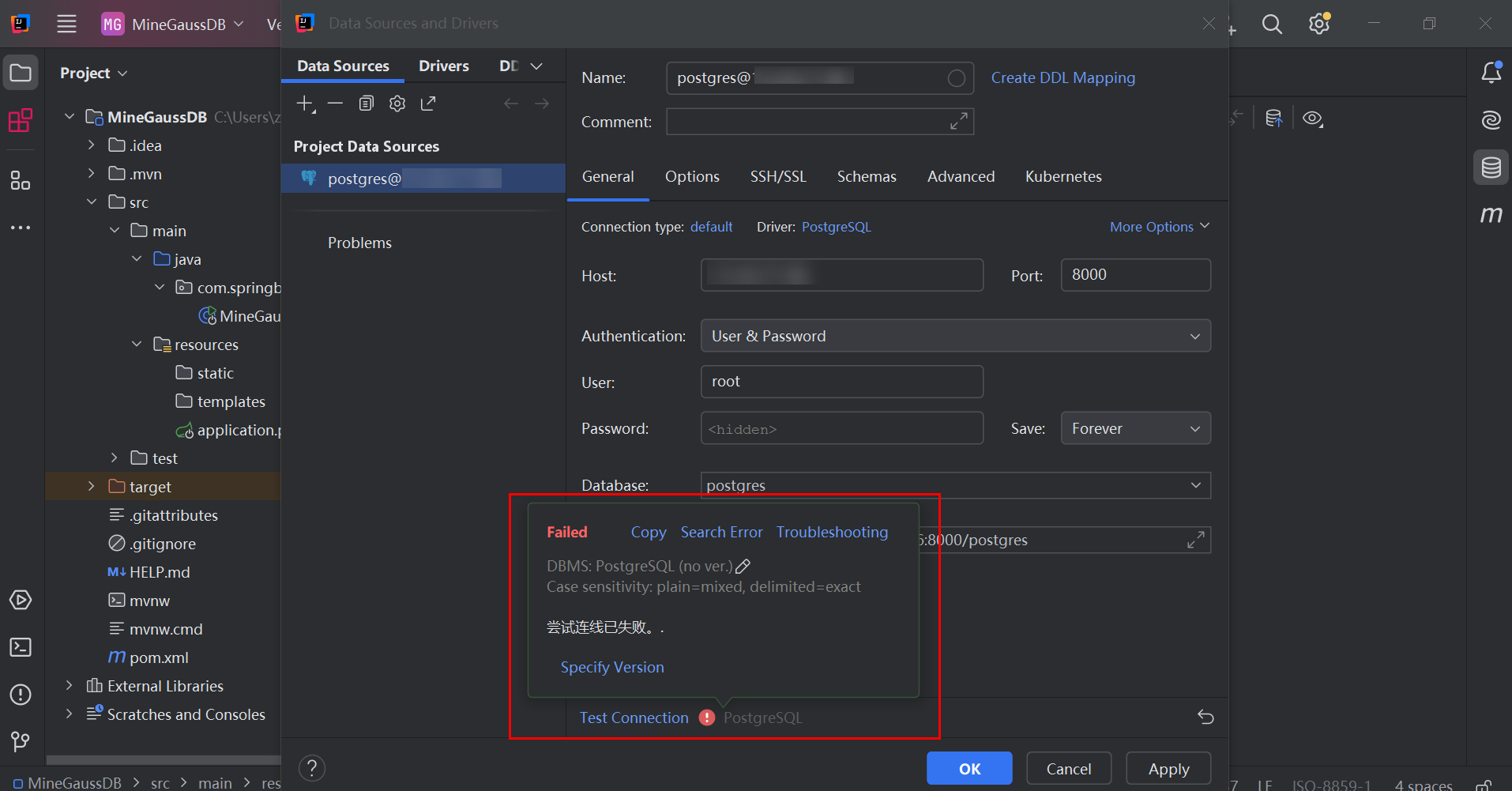Click the Specify Version link
Screen dimensions: 1512x791
(612, 667)
